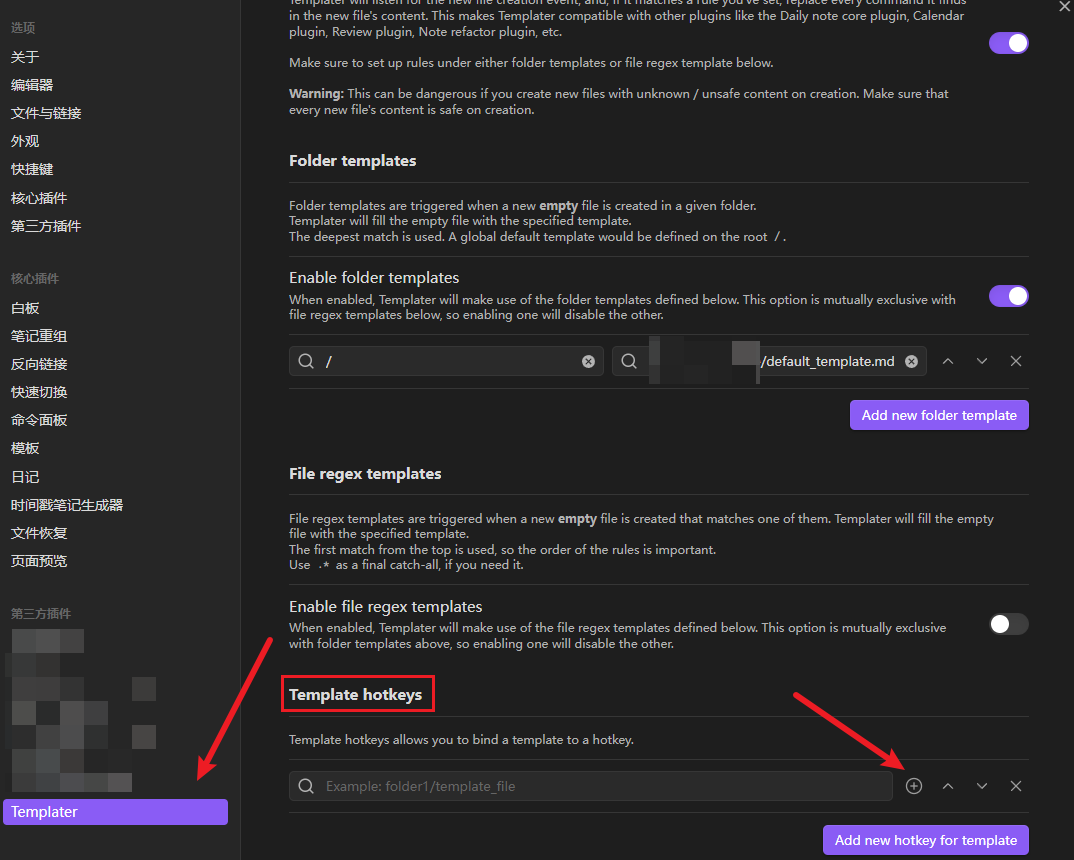Move the folder template row down
1074x860 pixels.
pos(982,361)
